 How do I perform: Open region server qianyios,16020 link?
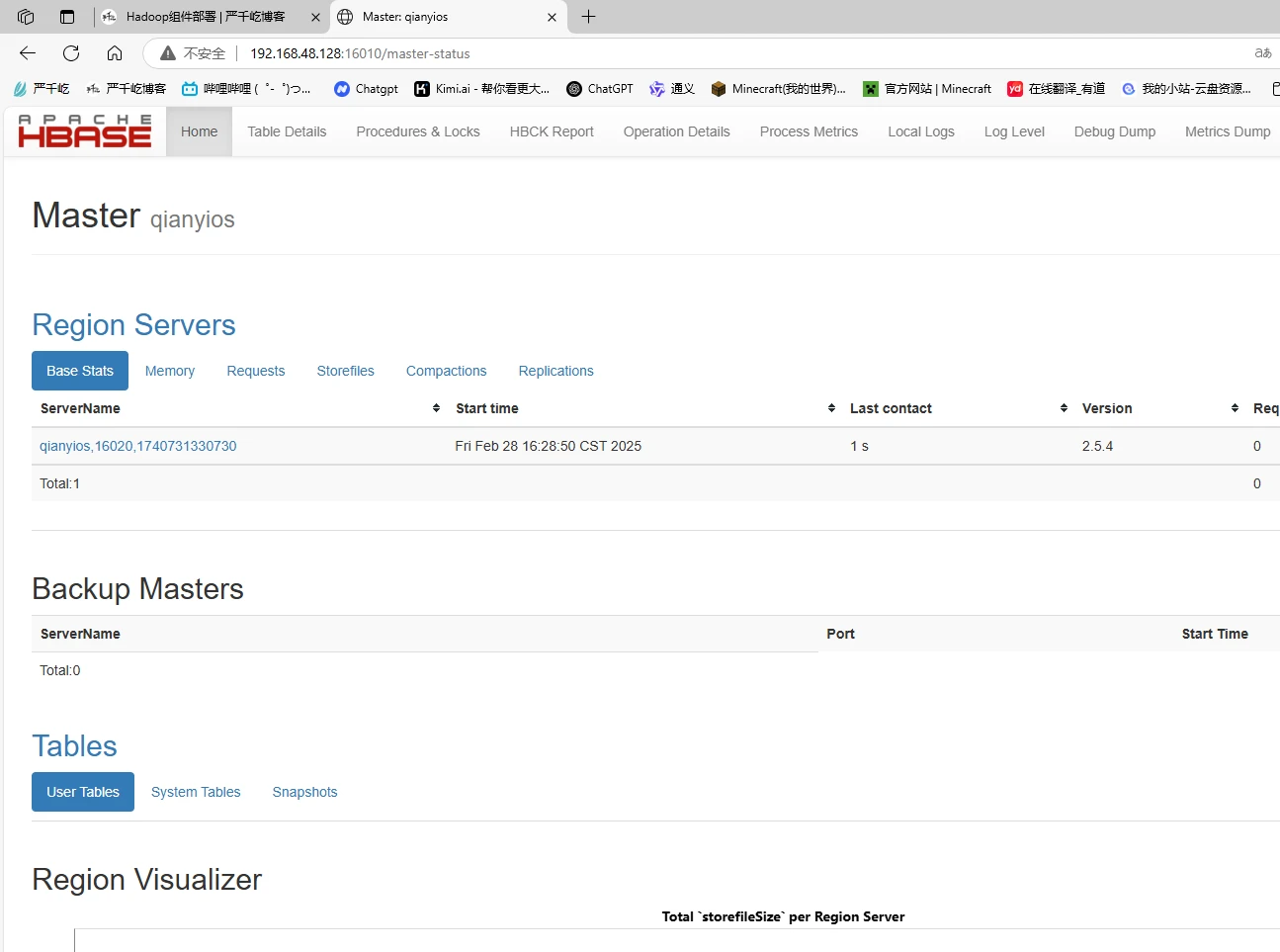138,446
